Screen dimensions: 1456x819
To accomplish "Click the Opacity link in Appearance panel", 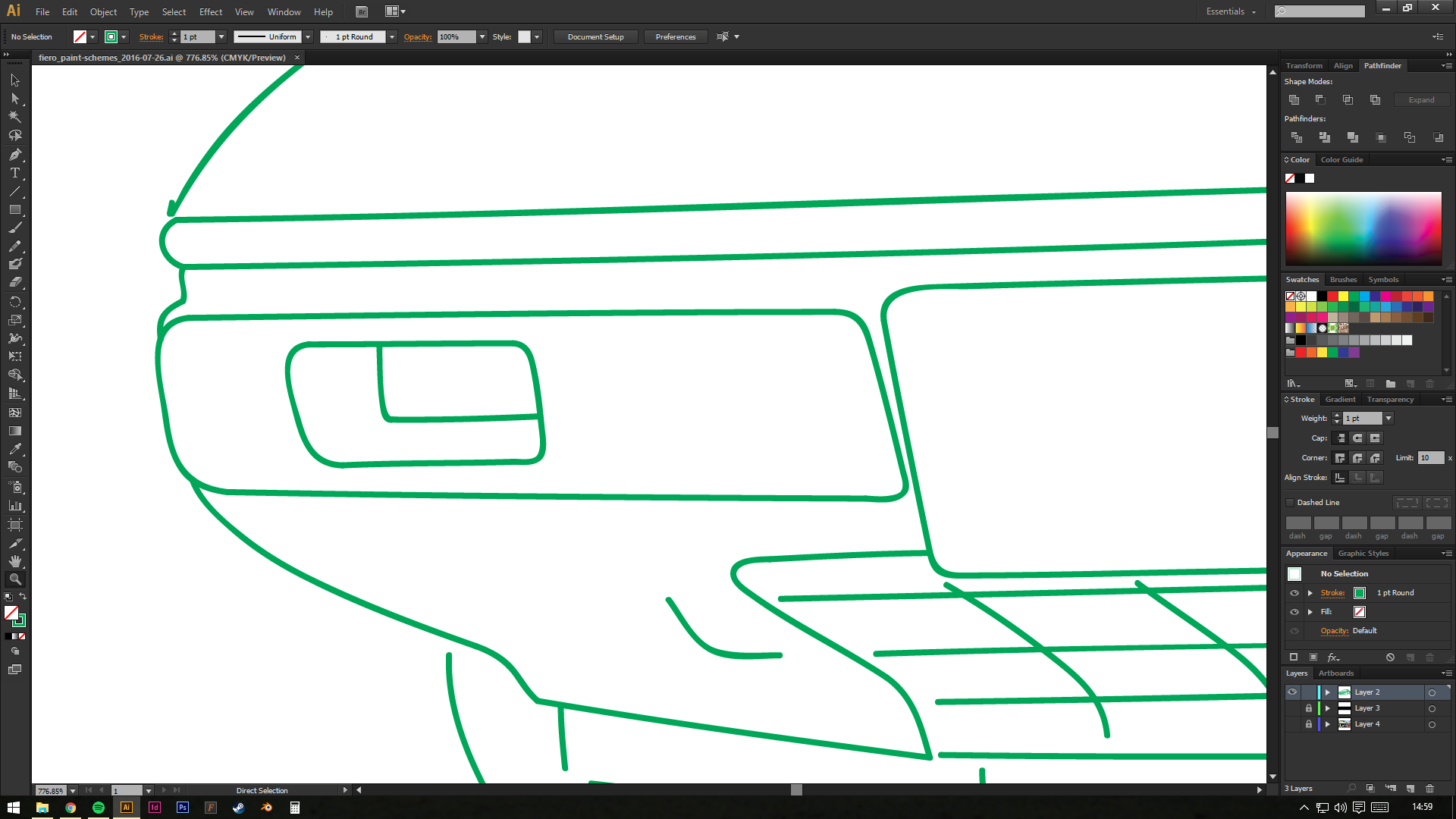I will point(1334,631).
